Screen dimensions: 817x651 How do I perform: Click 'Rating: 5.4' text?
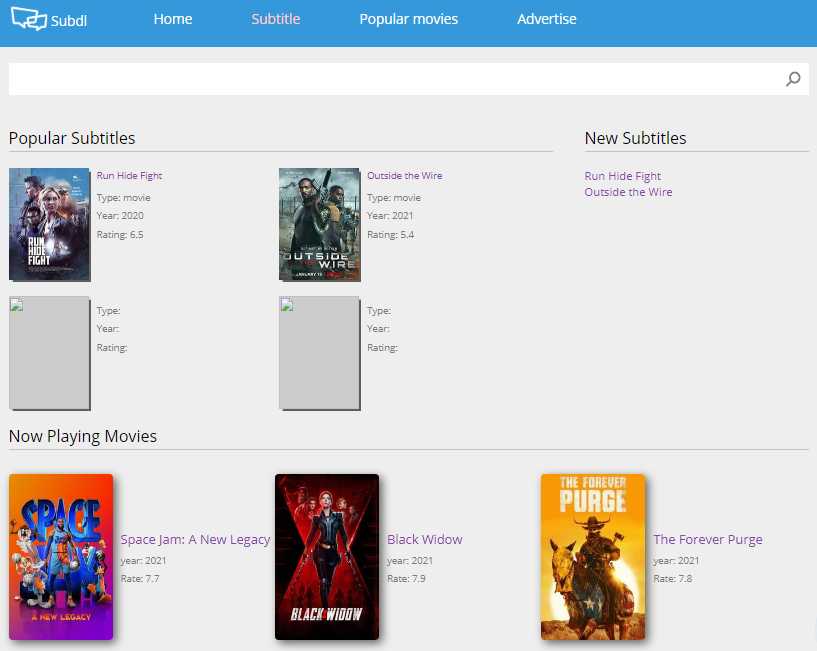coord(390,235)
